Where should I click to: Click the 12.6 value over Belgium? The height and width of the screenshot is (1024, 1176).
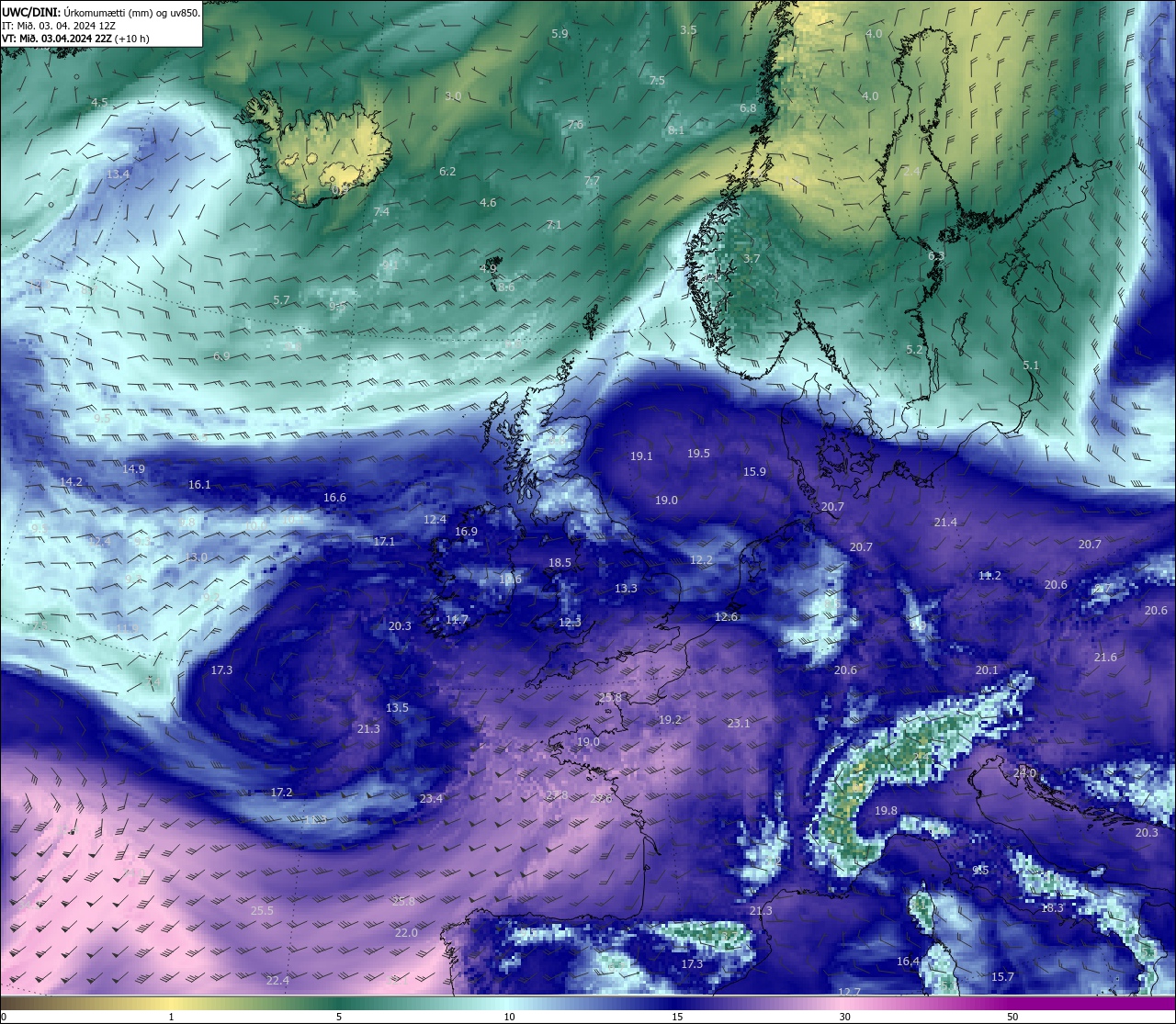[x=726, y=616]
